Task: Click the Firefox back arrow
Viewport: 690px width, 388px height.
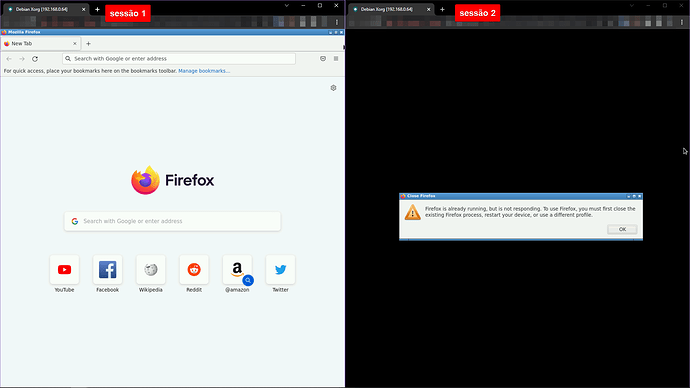Action: click(x=9, y=59)
